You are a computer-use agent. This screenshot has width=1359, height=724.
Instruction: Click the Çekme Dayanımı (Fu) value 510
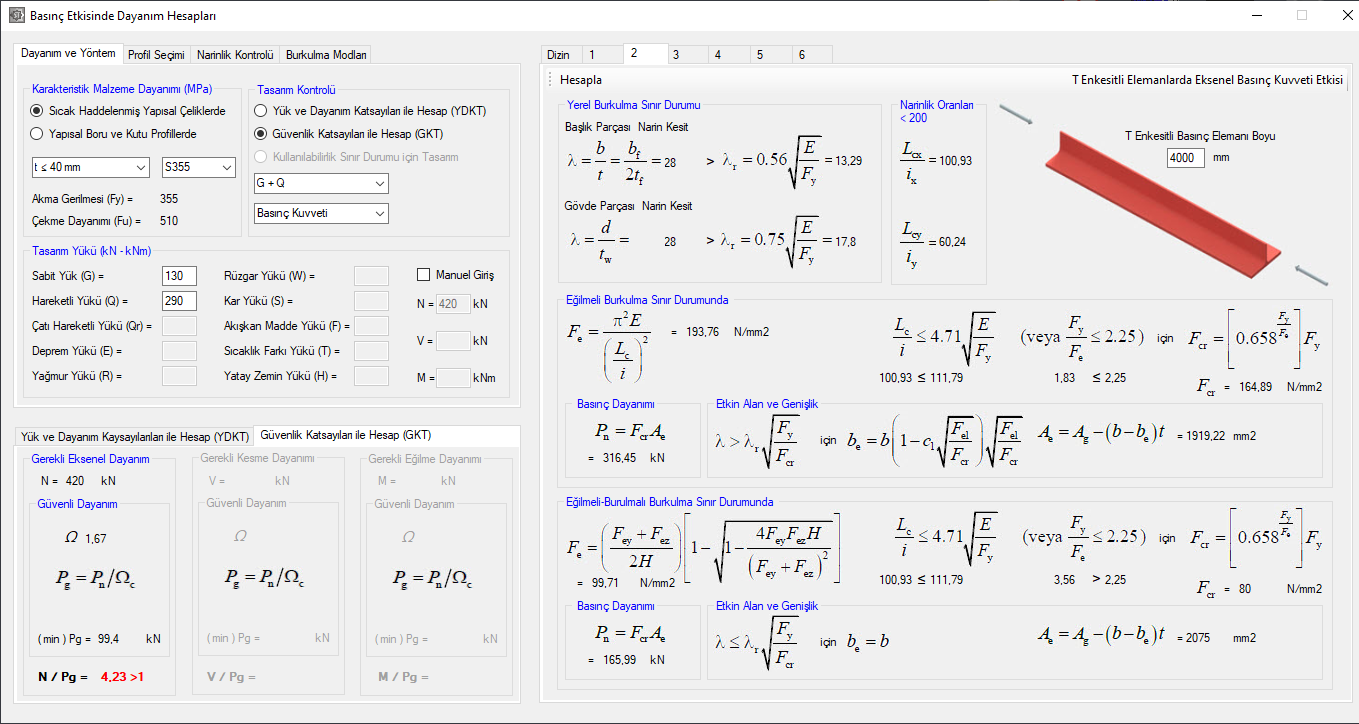click(x=169, y=220)
